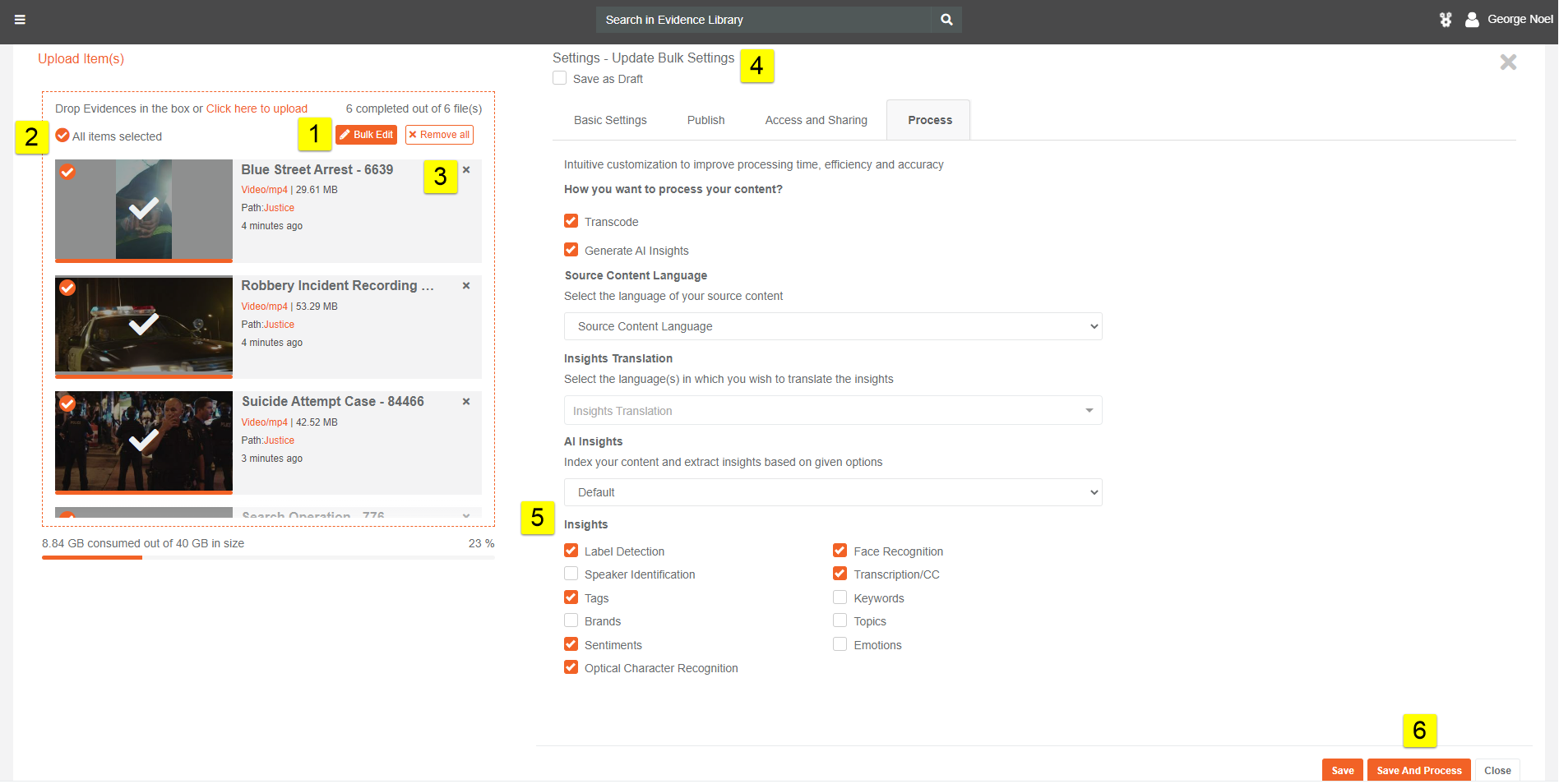The image size is (1559, 784).
Task: Remove Suicide Attempt Case file
Action: 466,402
